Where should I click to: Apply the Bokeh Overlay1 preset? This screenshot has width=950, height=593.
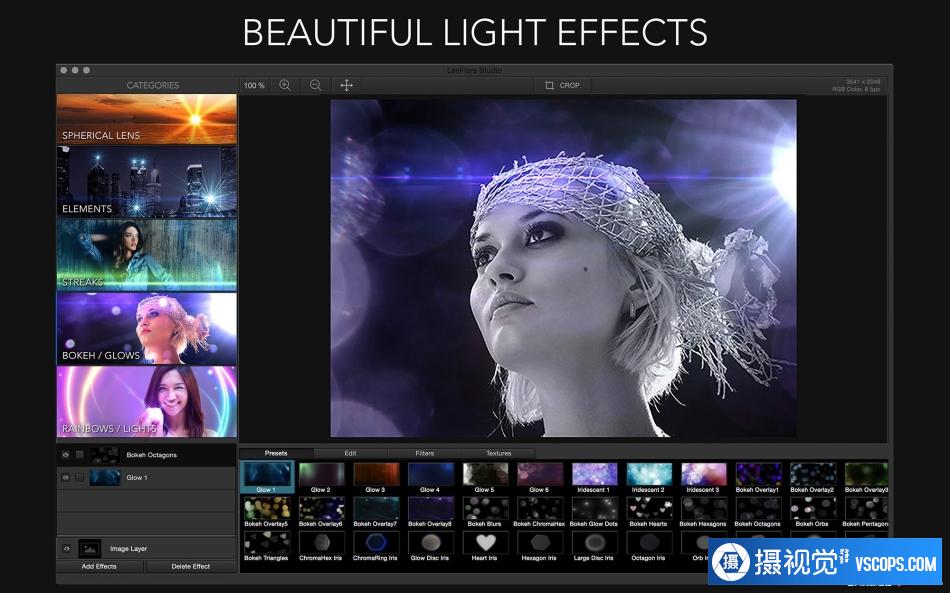(757, 477)
